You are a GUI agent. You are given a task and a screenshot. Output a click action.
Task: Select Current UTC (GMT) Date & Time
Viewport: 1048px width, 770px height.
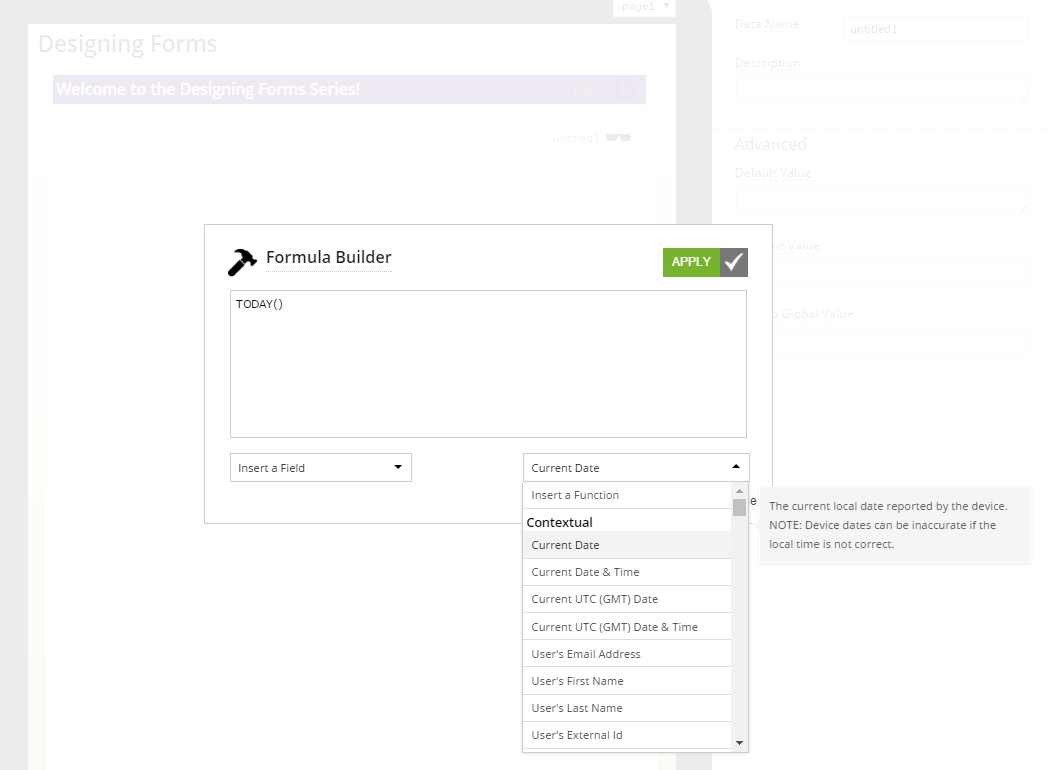click(x=627, y=627)
